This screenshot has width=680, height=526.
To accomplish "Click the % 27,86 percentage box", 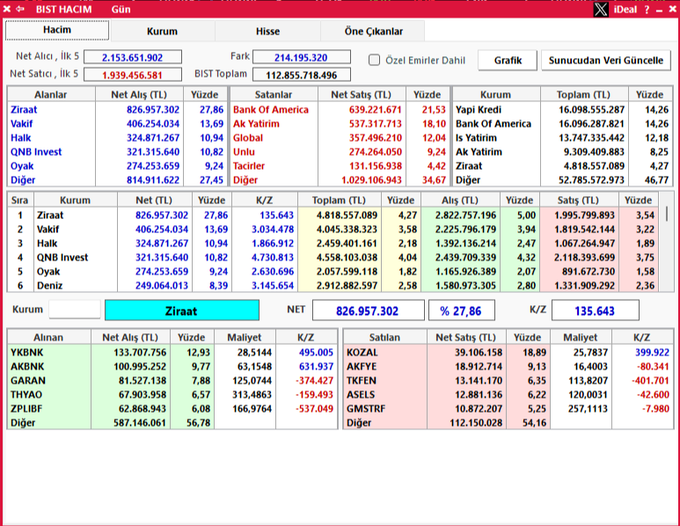I will click(x=461, y=310).
